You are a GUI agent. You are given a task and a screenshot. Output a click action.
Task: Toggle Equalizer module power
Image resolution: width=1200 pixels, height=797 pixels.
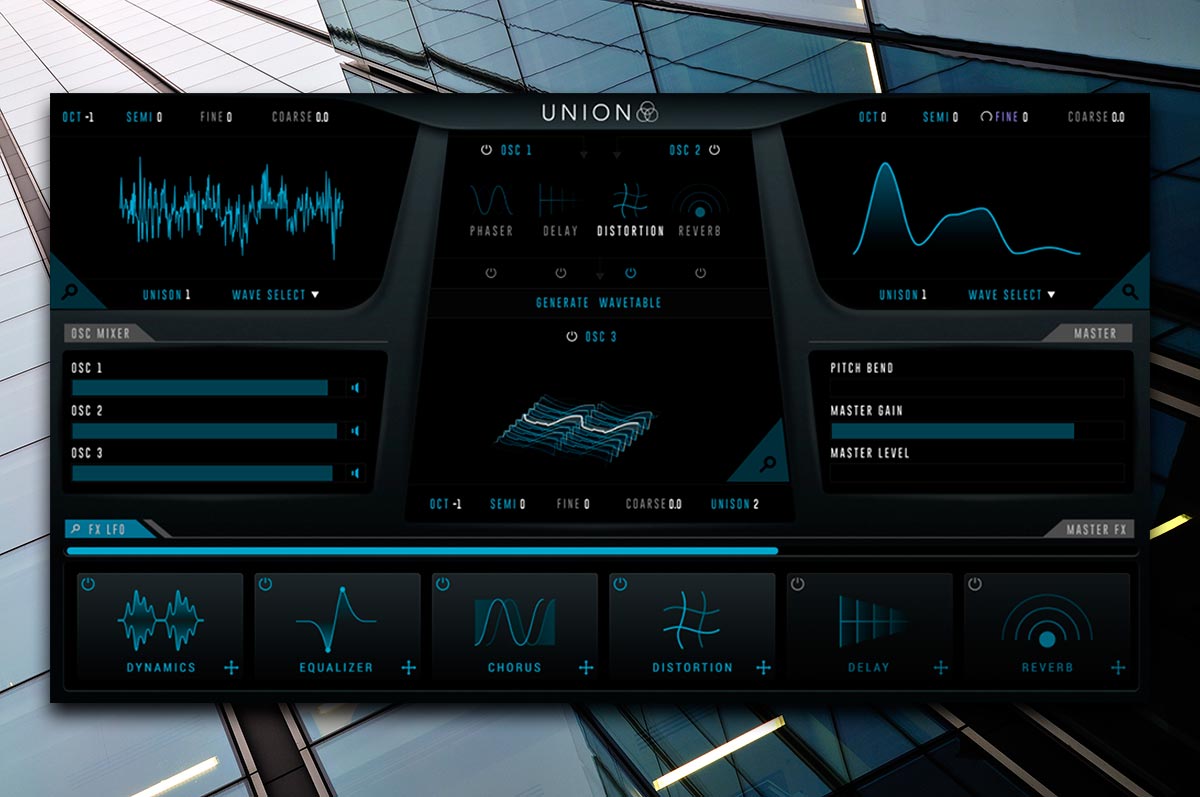[265, 584]
